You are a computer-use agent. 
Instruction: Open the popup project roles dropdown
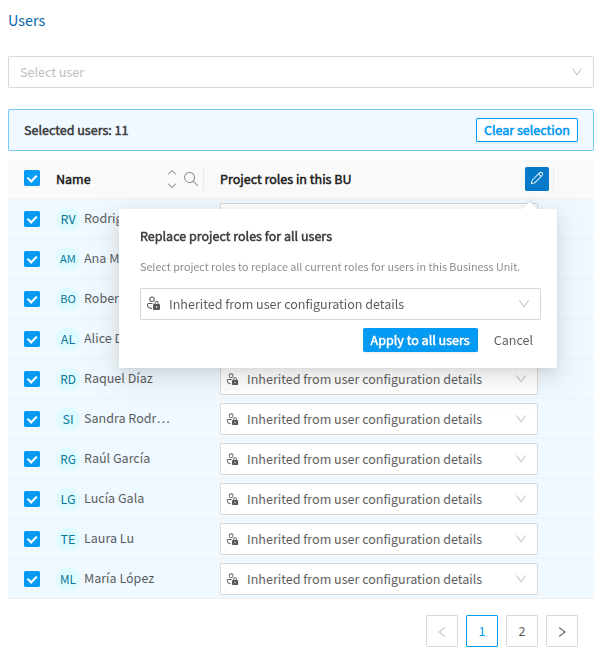pos(340,304)
